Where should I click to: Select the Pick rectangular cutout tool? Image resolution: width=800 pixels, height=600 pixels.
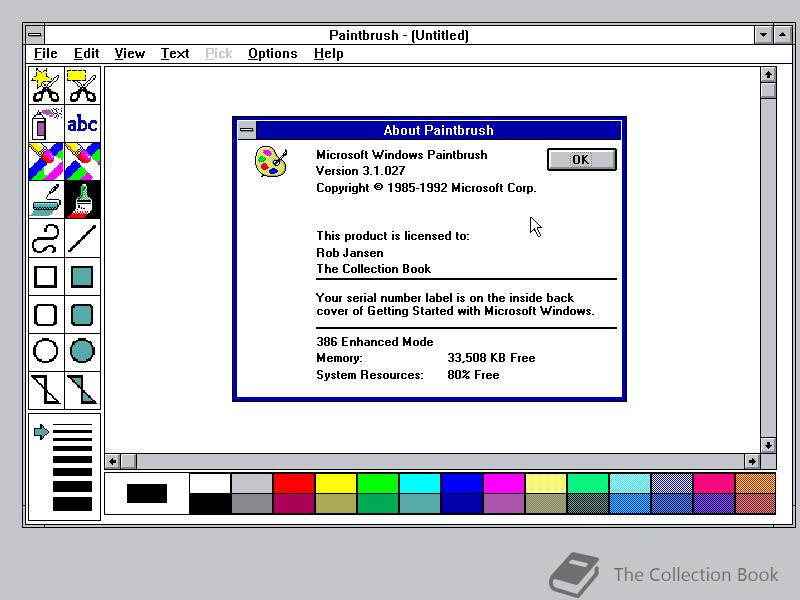coord(83,86)
